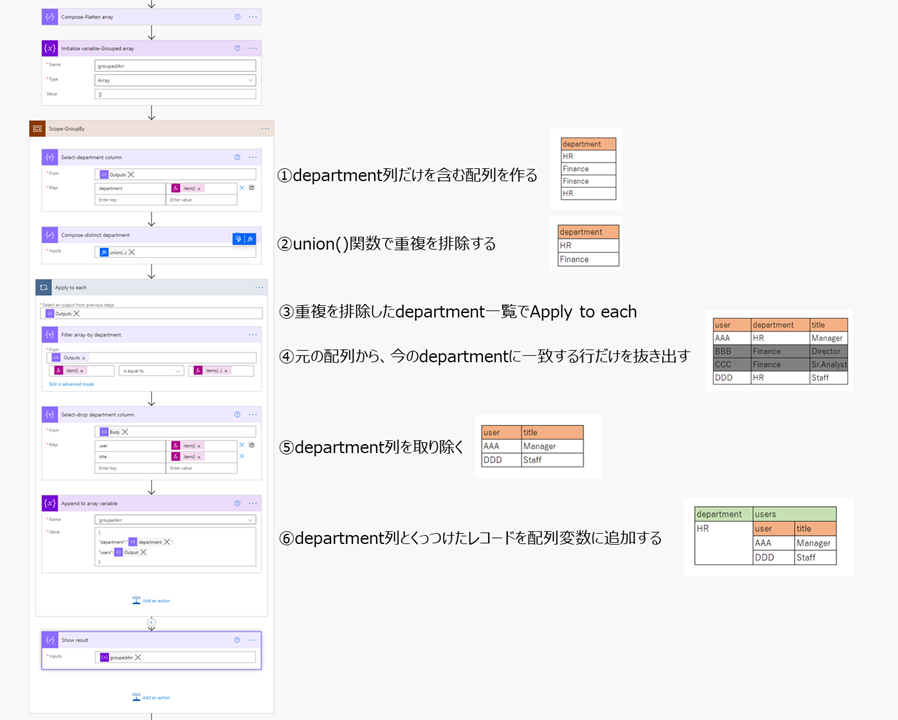The image size is (898, 720).
Task: Click 'Add an action' below Show result
Action: tap(156, 696)
